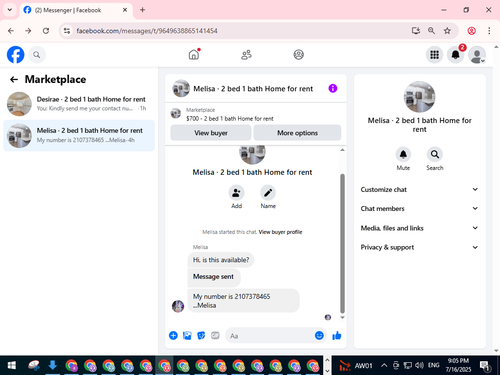The width and height of the screenshot is (500, 375).
Task: Attach a file using the photo icon
Action: point(187,335)
